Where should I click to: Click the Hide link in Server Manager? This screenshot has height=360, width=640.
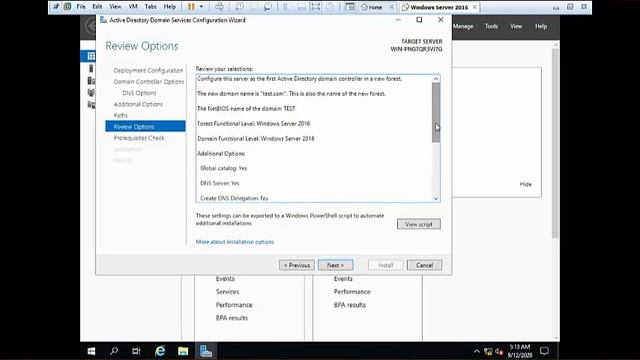[526, 184]
